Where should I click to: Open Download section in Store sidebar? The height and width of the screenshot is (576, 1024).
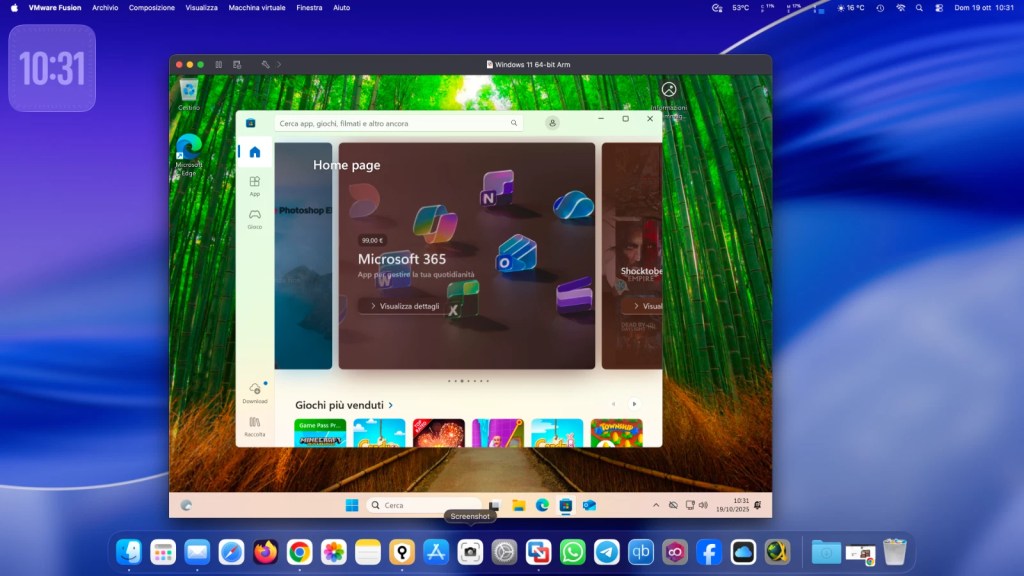click(254, 391)
